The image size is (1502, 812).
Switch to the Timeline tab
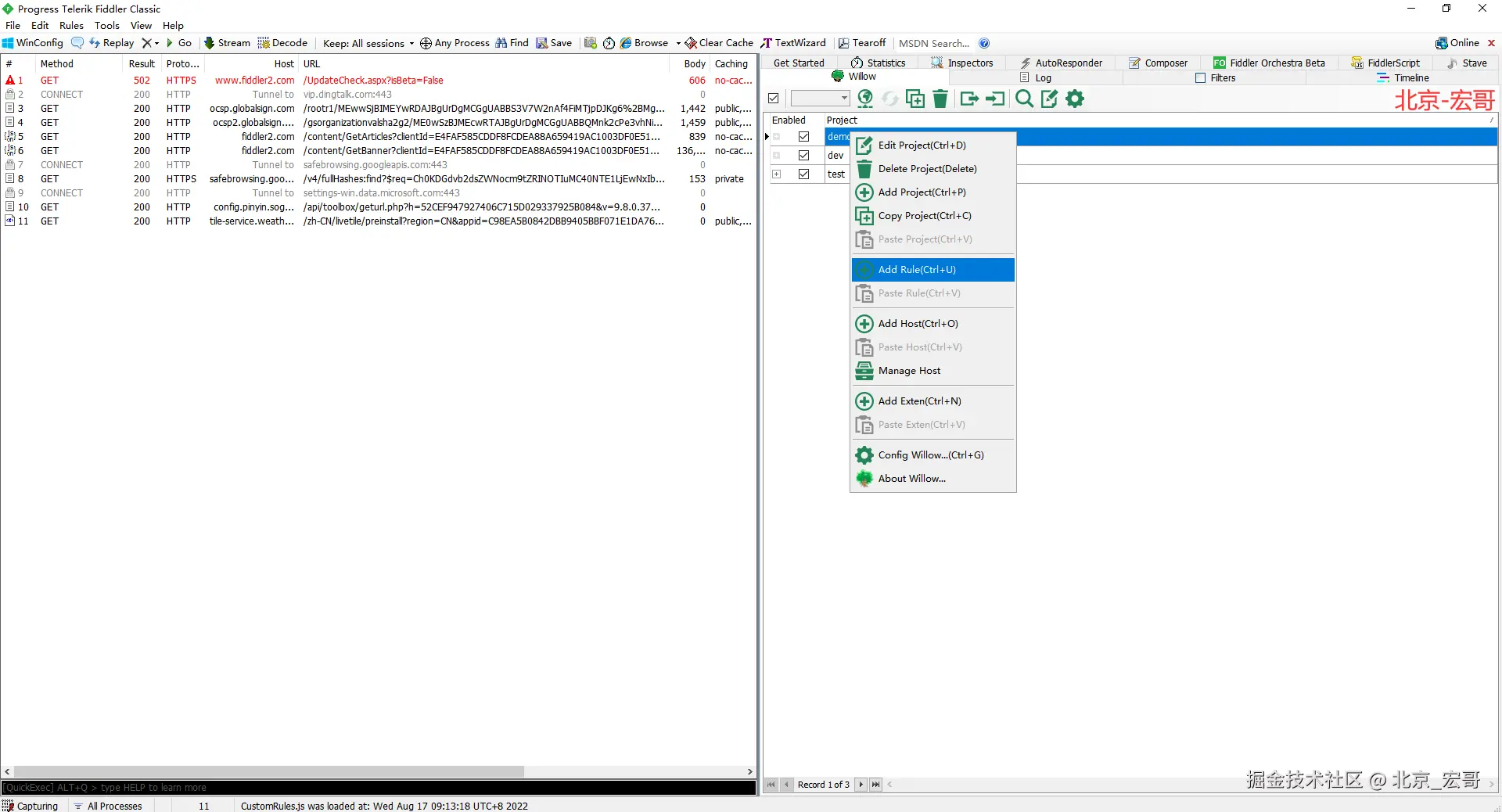click(x=1403, y=78)
